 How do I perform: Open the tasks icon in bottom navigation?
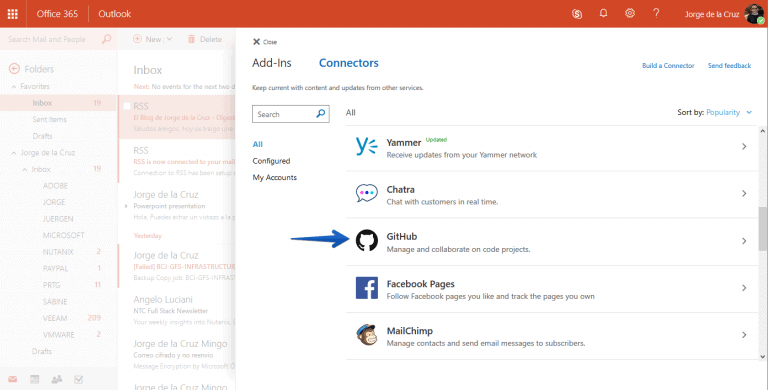[x=78, y=379]
